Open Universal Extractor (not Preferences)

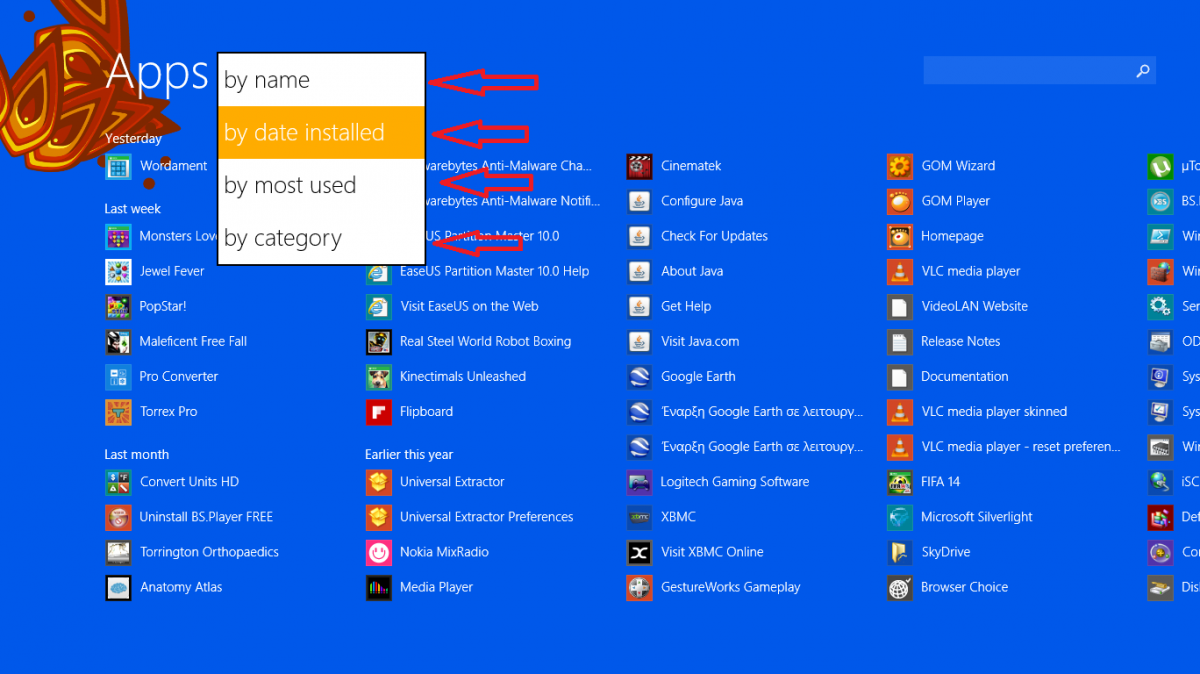pos(435,481)
